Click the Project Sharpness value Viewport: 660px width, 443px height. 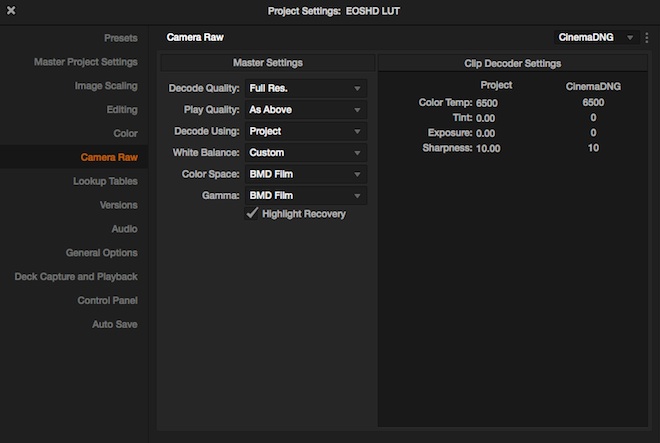(488, 148)
